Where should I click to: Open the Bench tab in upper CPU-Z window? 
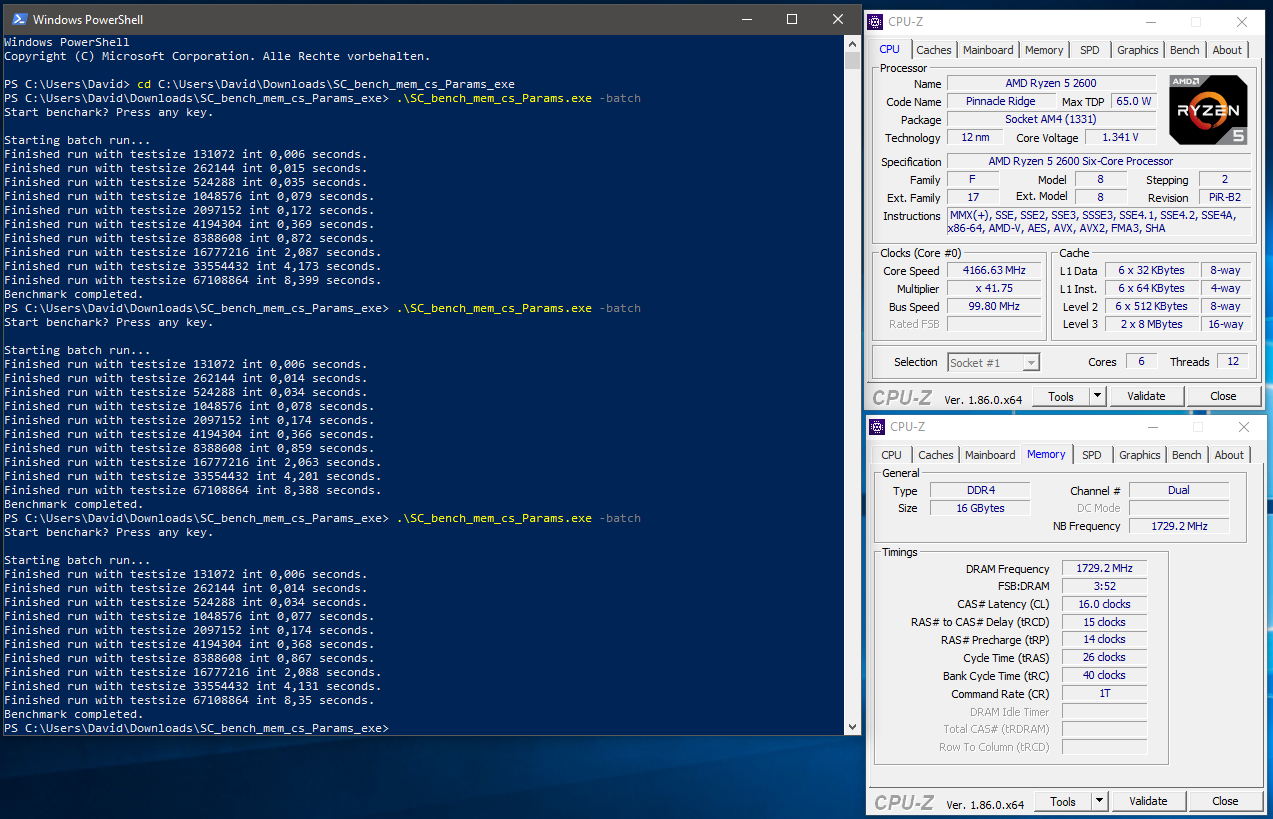click(1185, 50)
